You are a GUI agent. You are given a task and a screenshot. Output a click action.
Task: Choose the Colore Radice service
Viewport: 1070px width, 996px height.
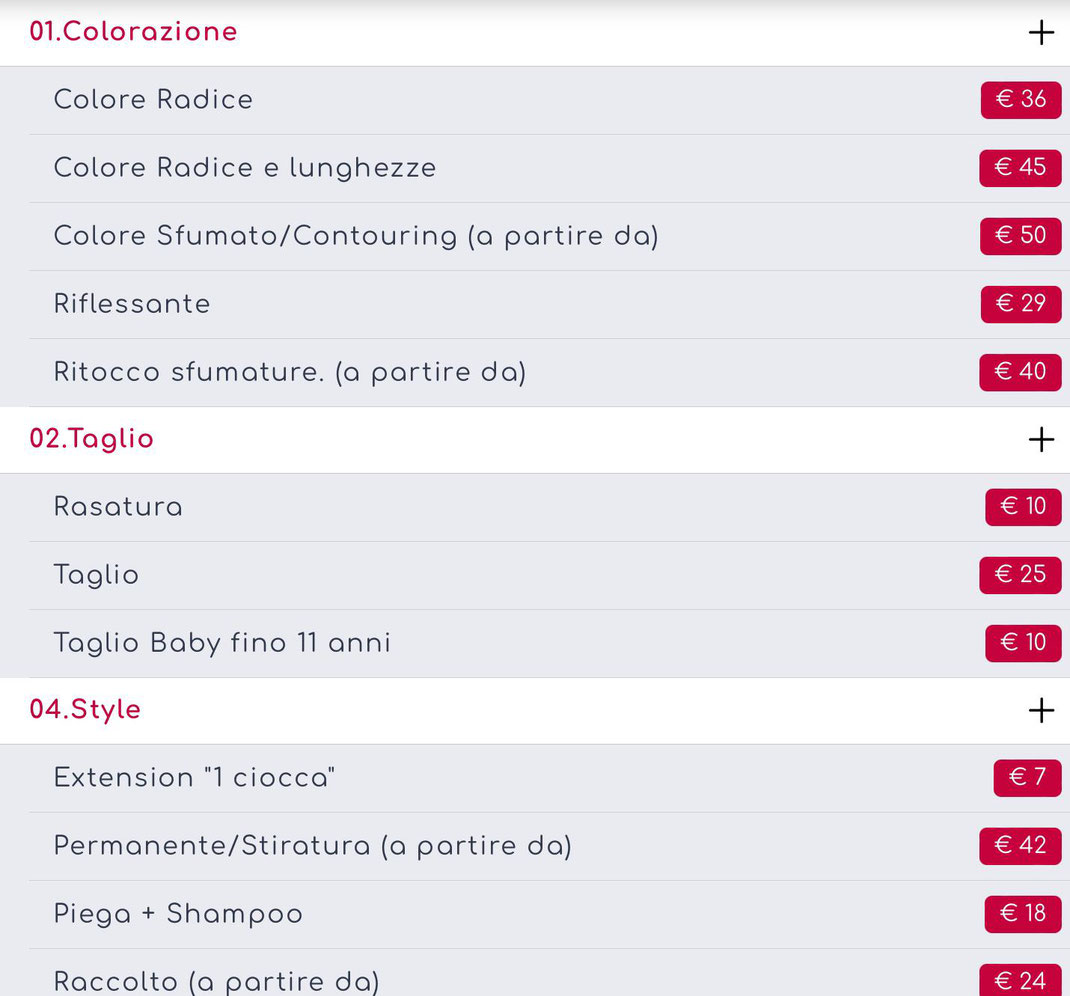pyautogui.click(x=153, y=100)
